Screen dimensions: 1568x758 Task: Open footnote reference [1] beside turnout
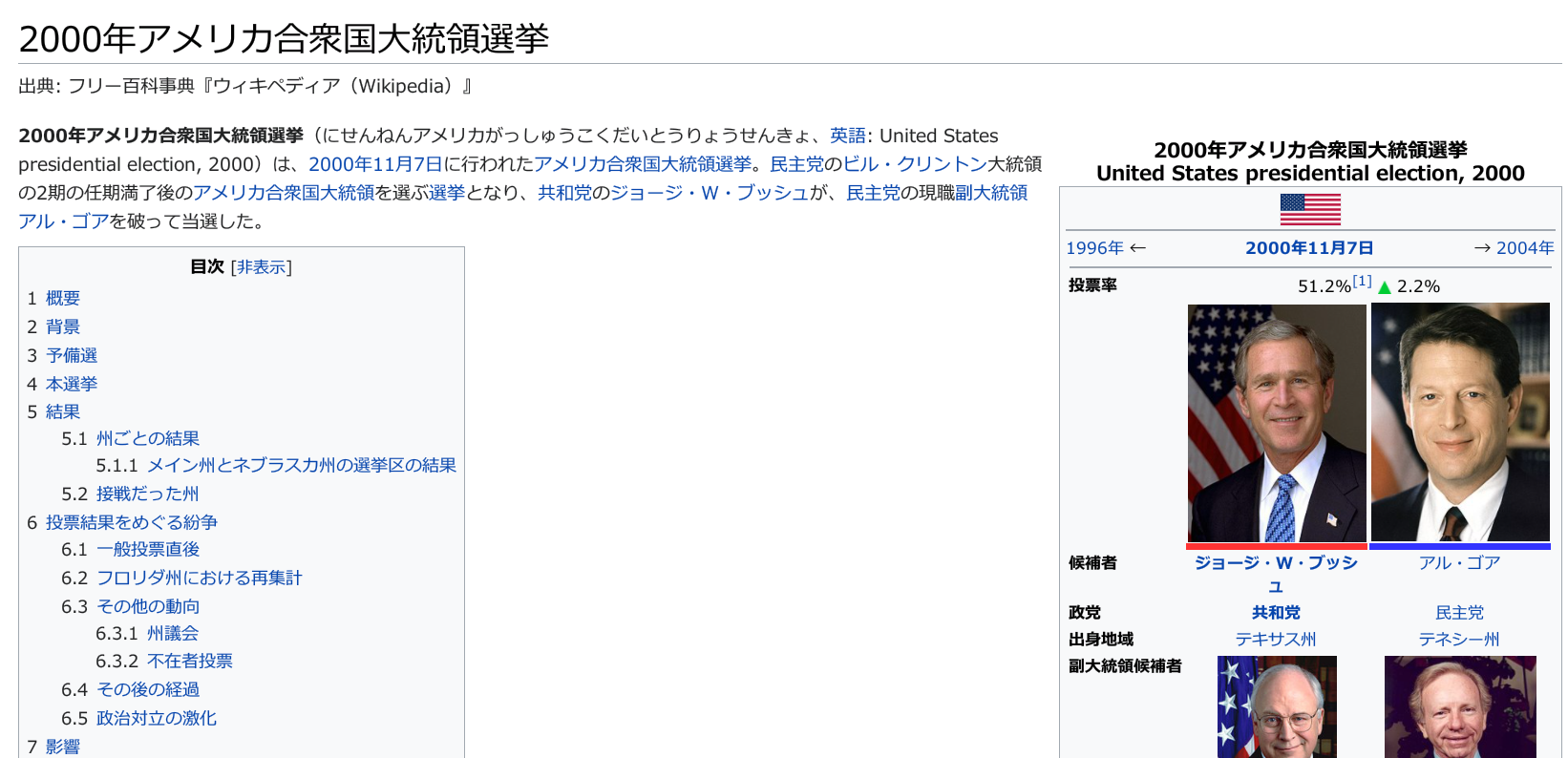coord(1362,282)
